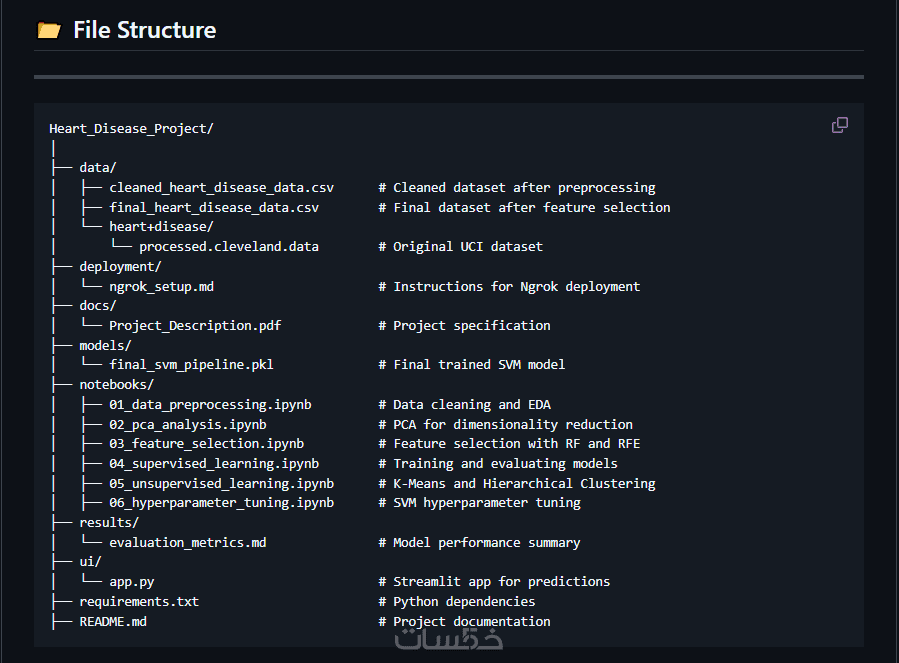Click 06_hyperparameter_tuning.ipynb notebook name
The image size is (899, 663).
[221, 502]
